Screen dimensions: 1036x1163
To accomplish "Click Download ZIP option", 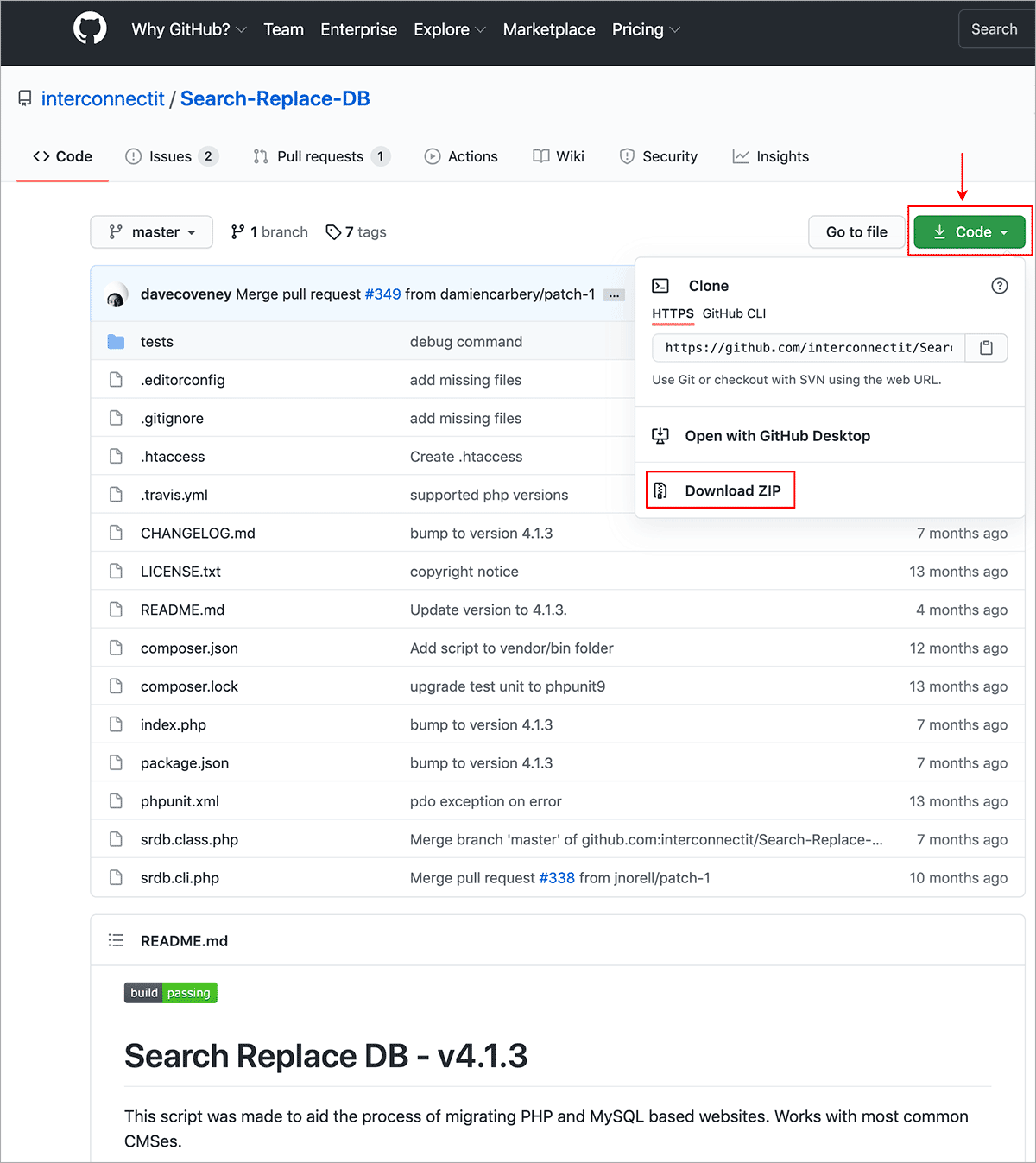I will [x=732, y=490].
